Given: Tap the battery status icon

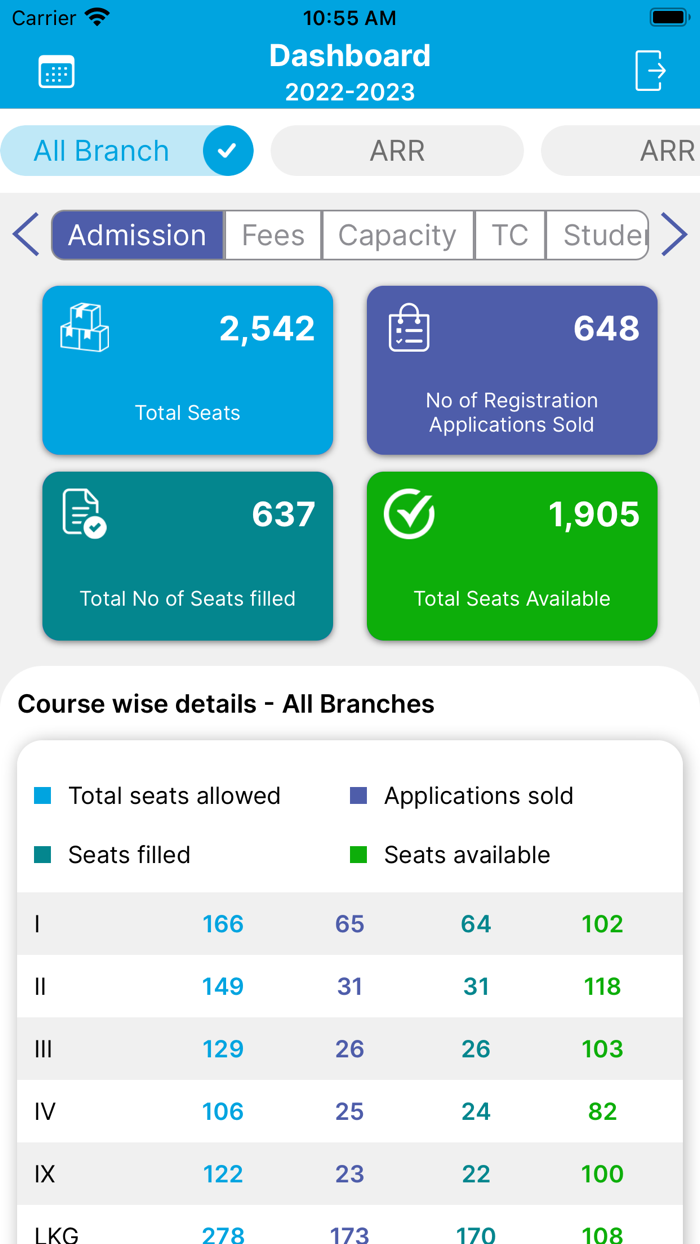Looking at the screenshot, I should click(668, 17).
